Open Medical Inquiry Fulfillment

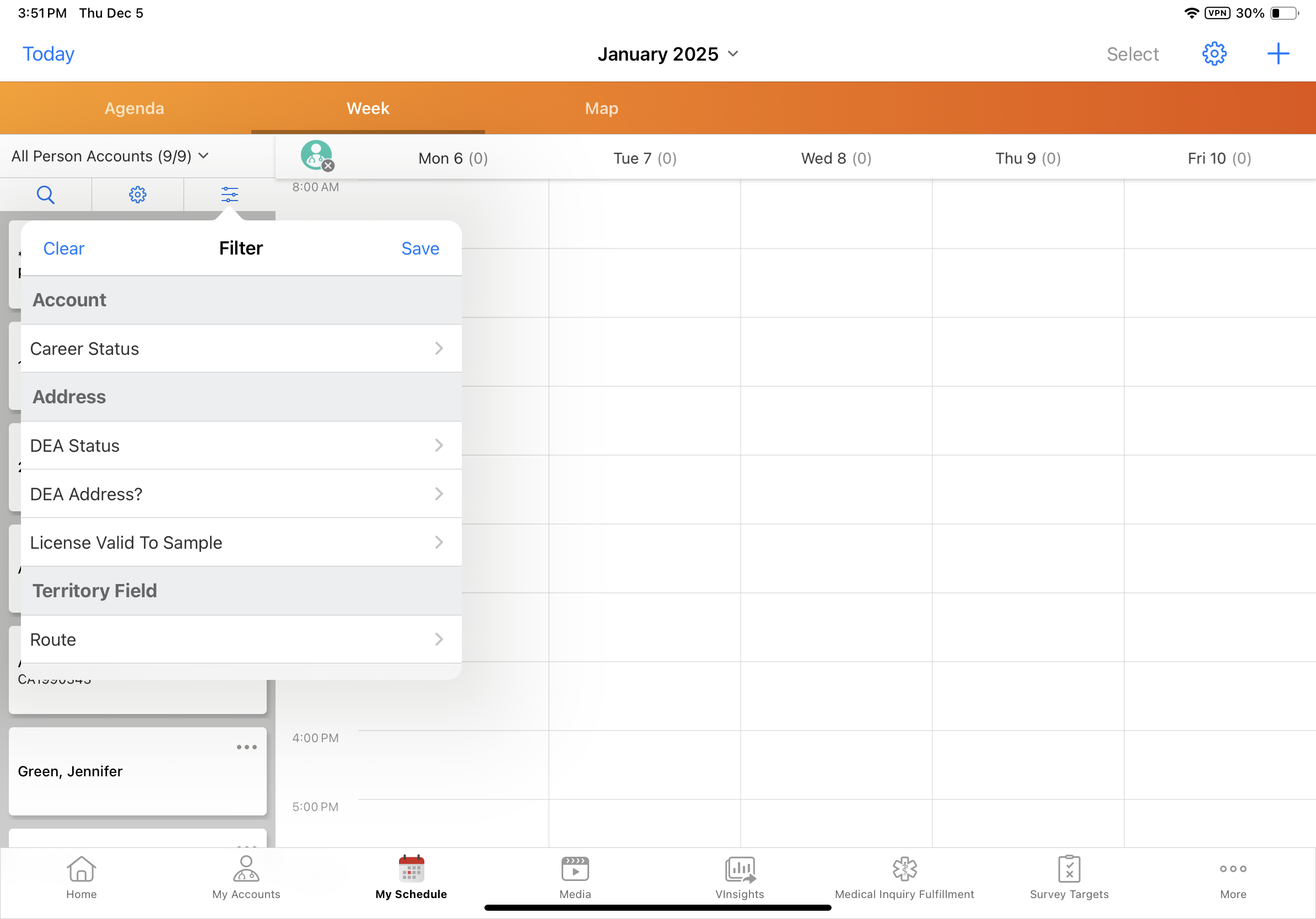pos(904,877)
